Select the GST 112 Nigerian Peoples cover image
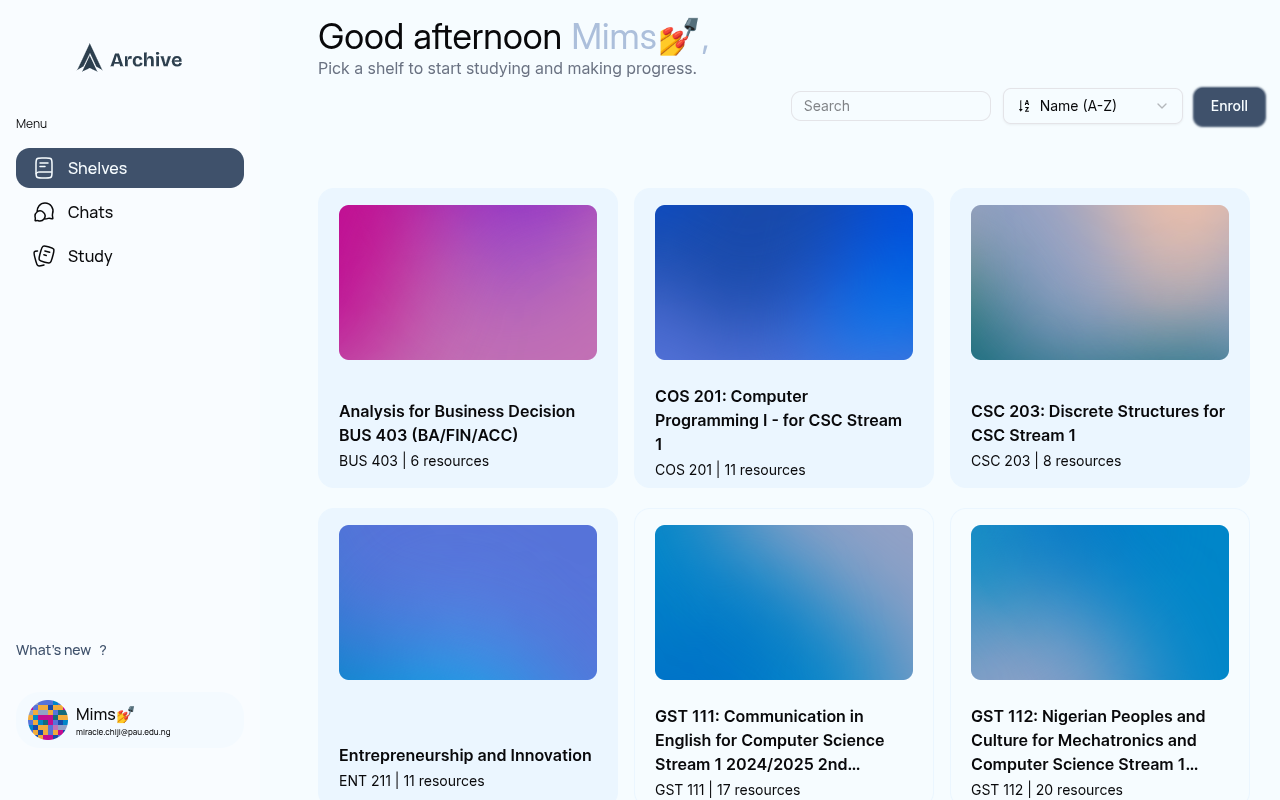The width and height of the screenshot is (1280, 800). point(1100,602)
